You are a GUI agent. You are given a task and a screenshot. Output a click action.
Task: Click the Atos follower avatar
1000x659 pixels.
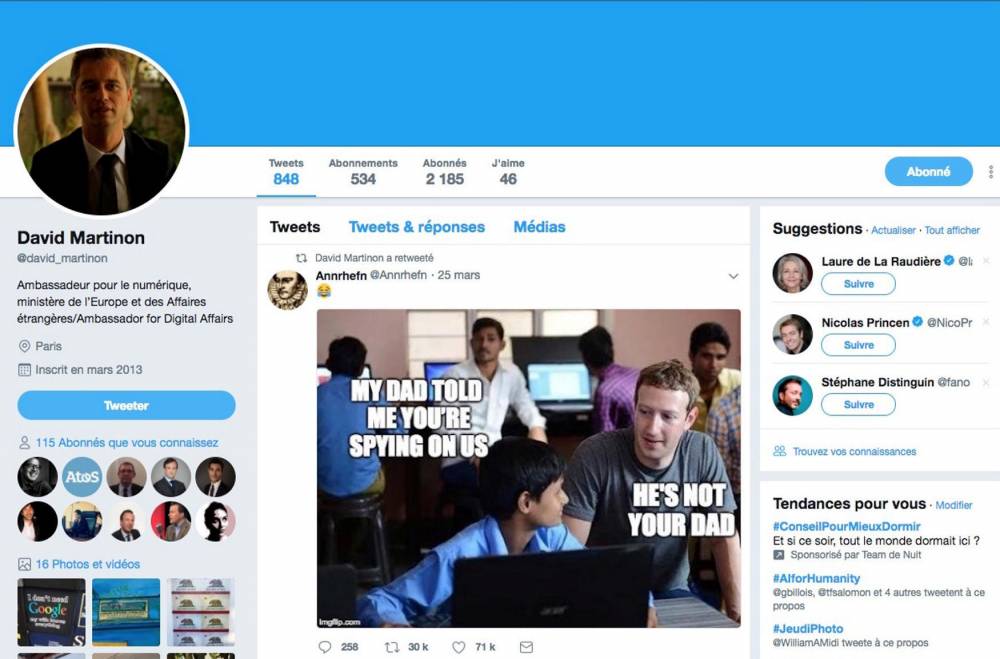(82, 477)
